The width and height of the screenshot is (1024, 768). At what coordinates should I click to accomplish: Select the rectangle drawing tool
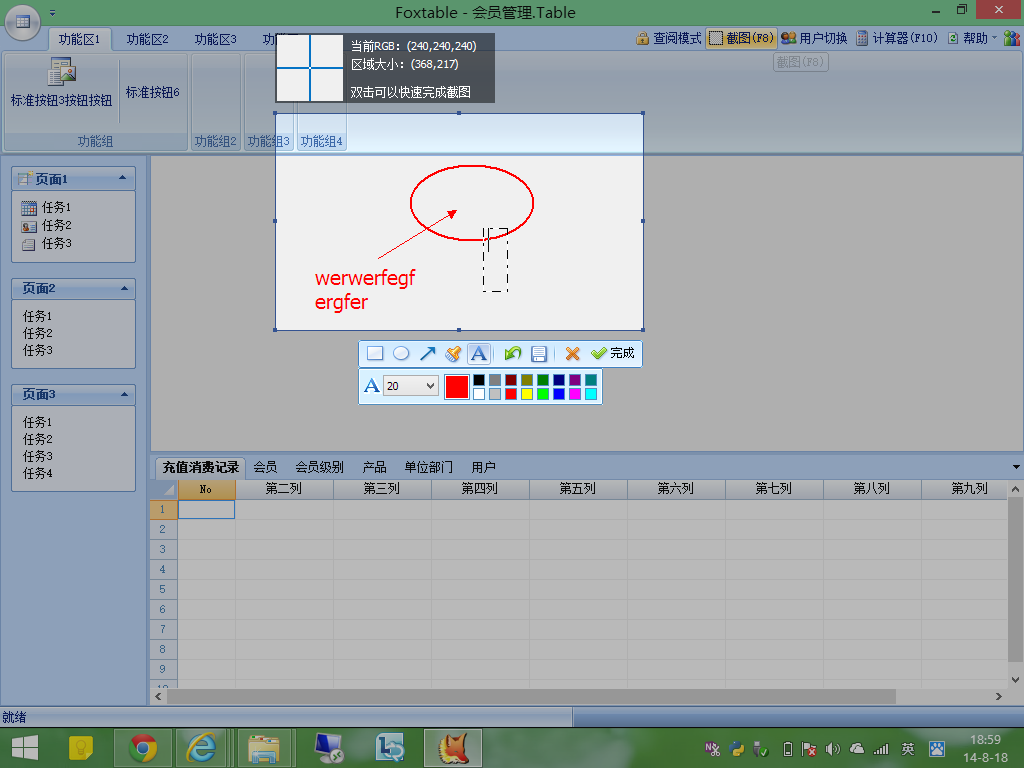(x=375, y=353)
